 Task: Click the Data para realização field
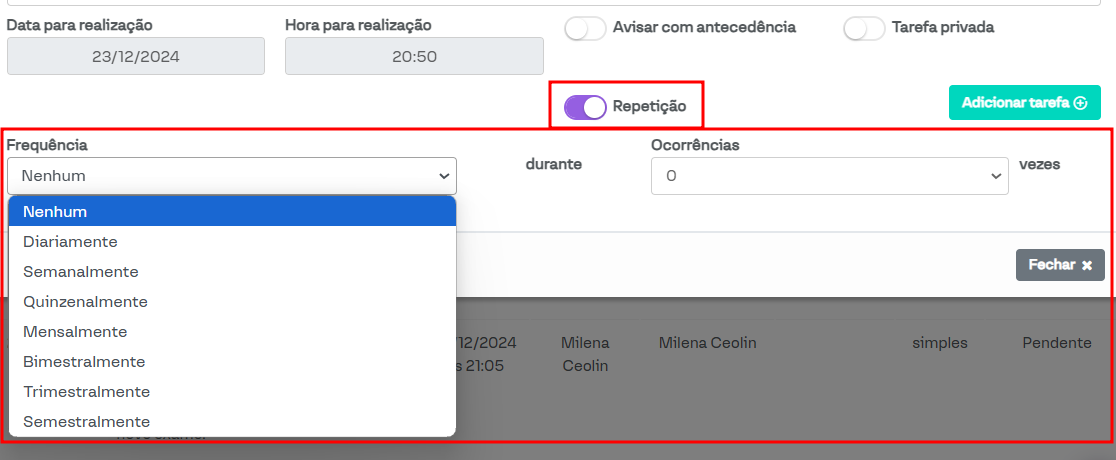[x=136, y=57]
